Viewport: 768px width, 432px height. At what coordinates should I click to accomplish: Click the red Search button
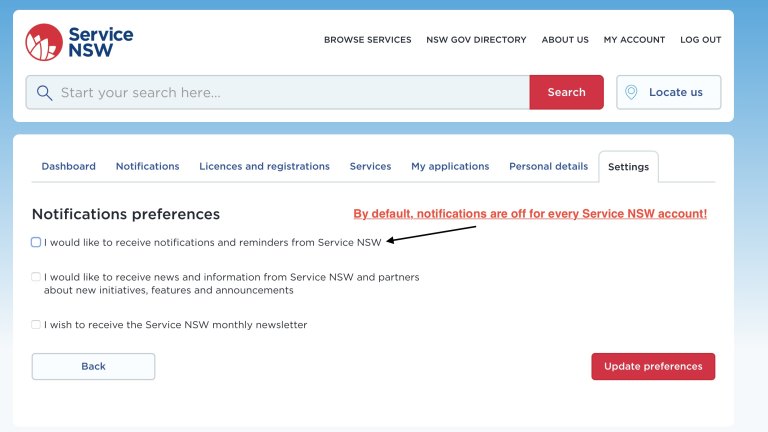566,92
